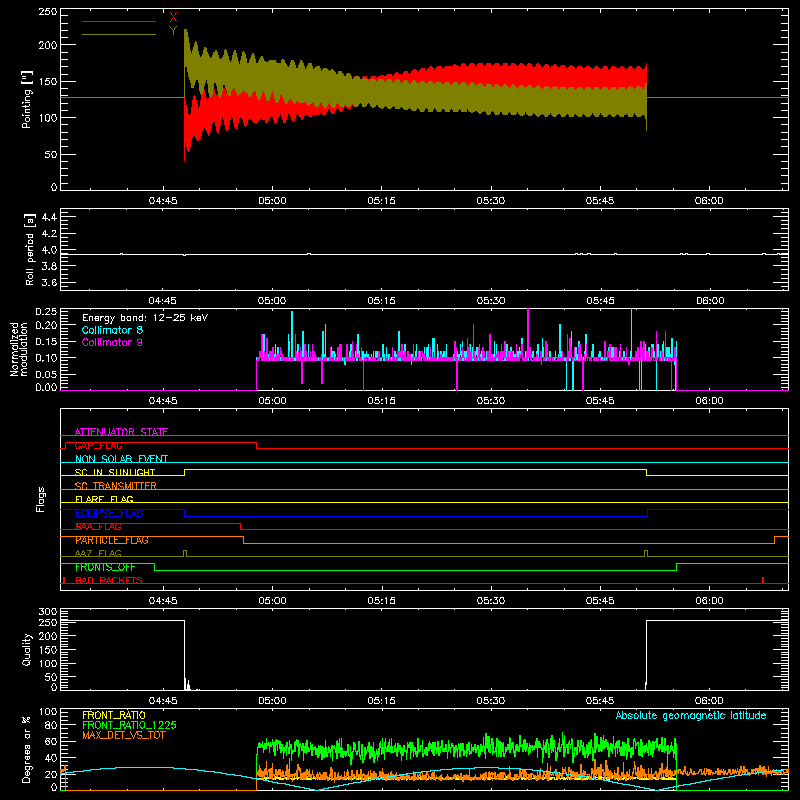The image size is (800, 800).
Task: Click 05:45 time label under Quality plot
Action: 599,701
